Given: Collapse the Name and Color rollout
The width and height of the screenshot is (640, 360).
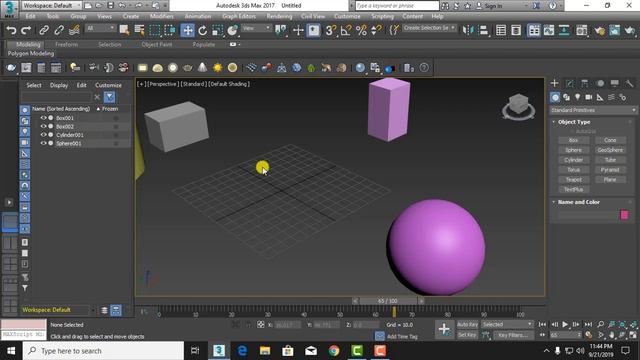Looking at the screenshot, I should (x=579, y=202).
